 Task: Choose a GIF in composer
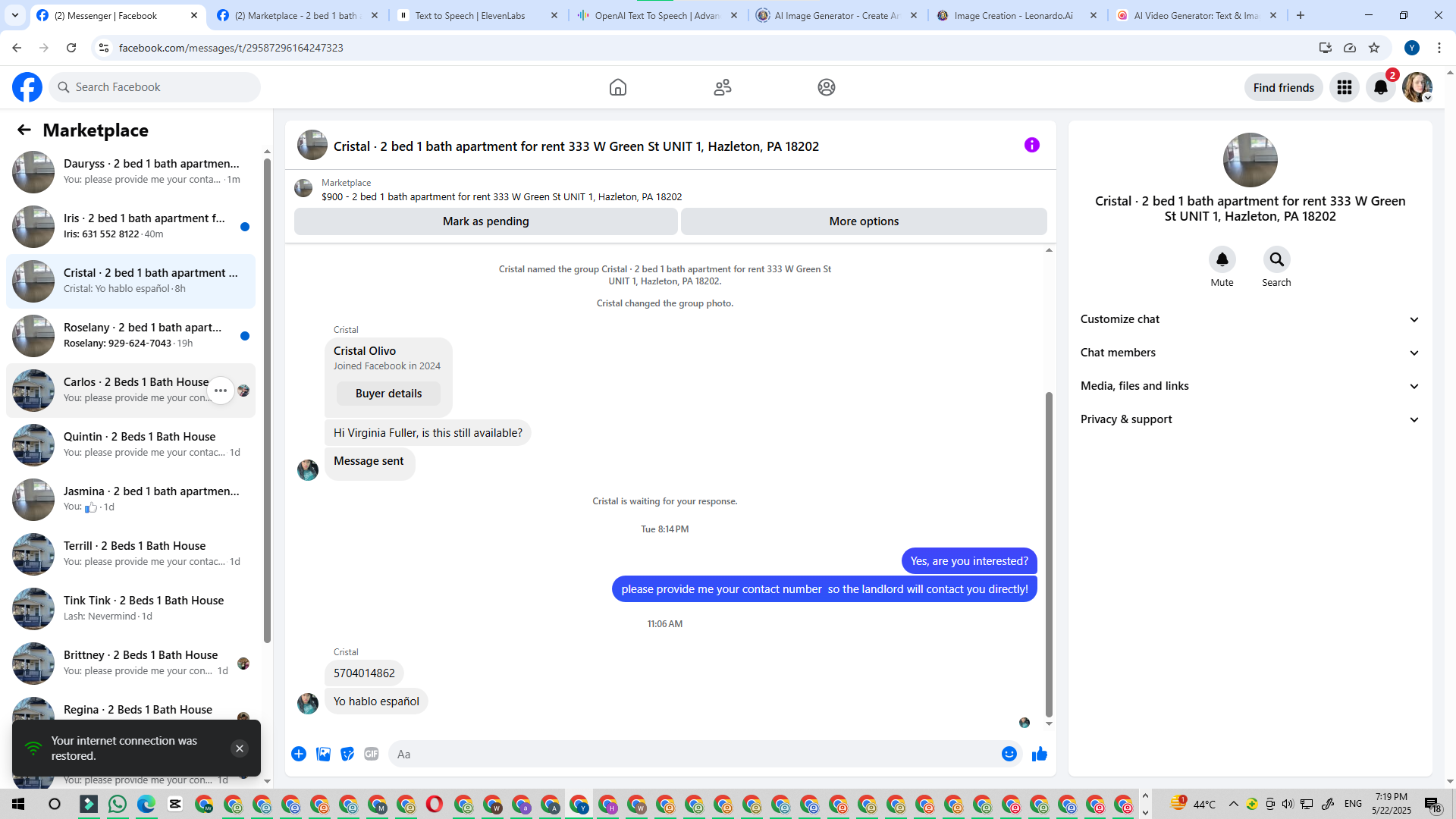[x=372, y=754]
